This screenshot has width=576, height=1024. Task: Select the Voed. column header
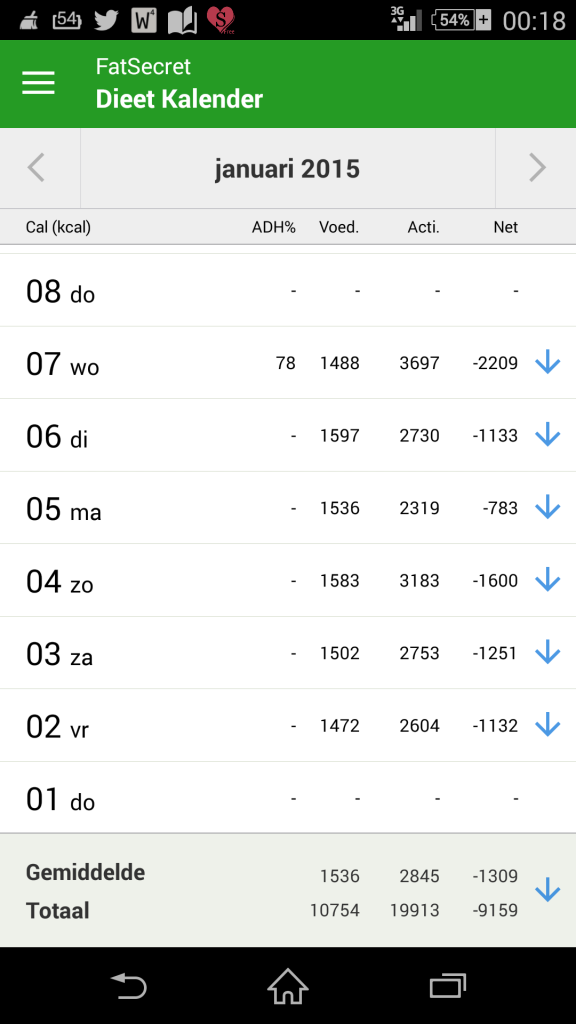339,227
